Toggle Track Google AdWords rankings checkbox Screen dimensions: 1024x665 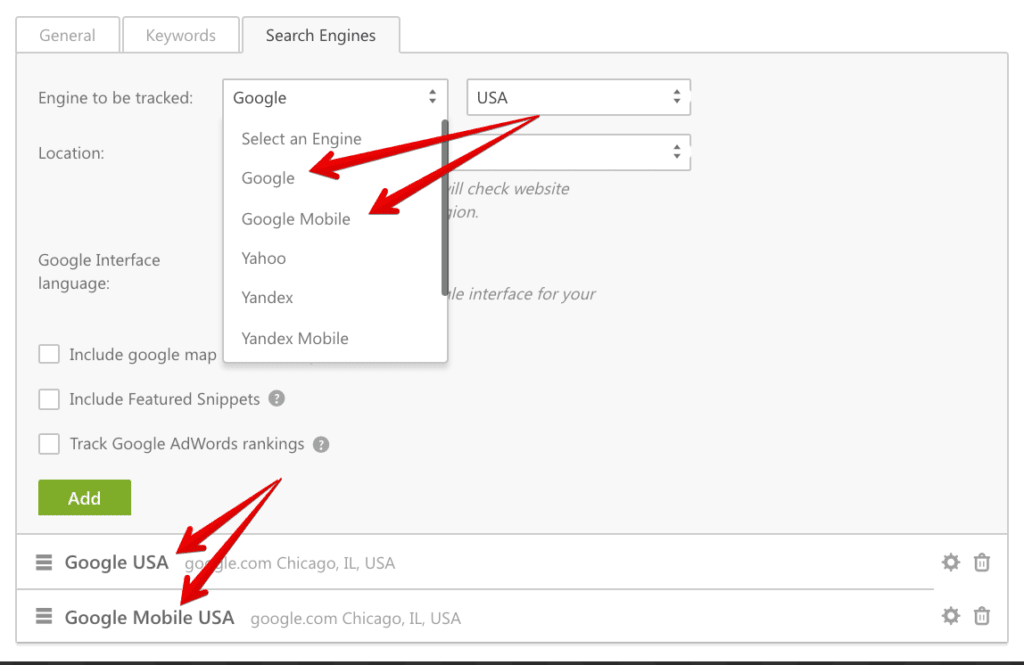(x=49, y=444)
